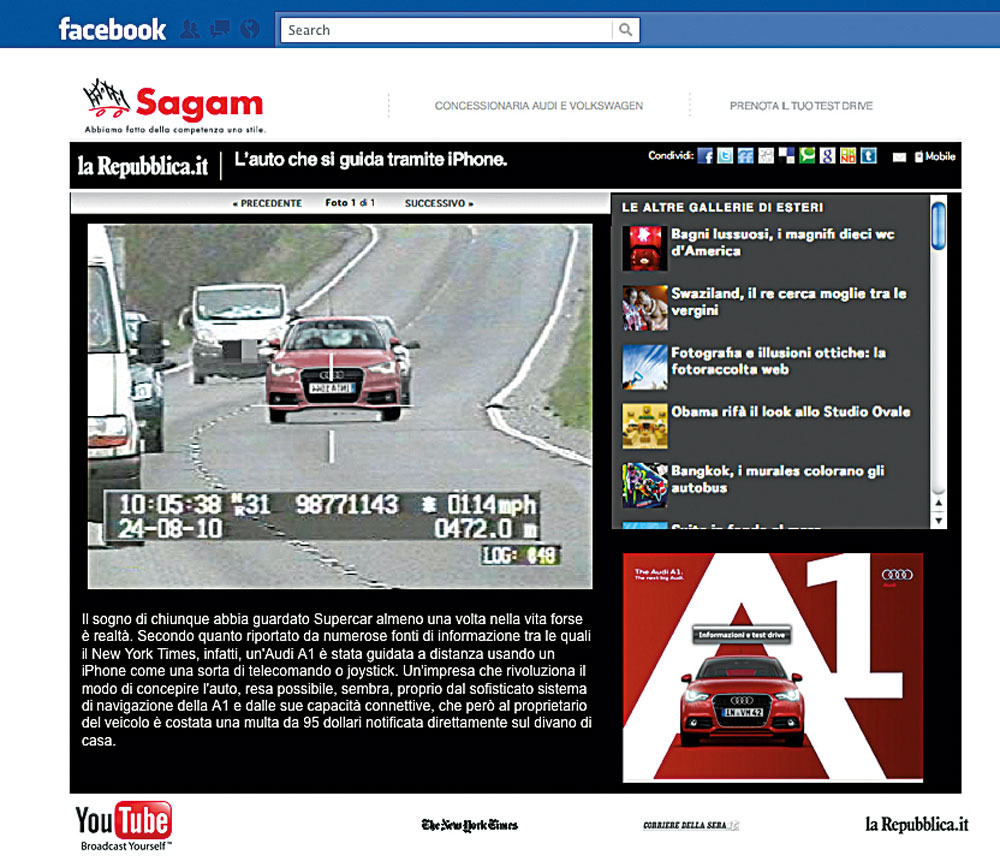Viewport: 1000px width, 867px height.
Task: Share via the Delicious icon
Action: click(786, 156)
